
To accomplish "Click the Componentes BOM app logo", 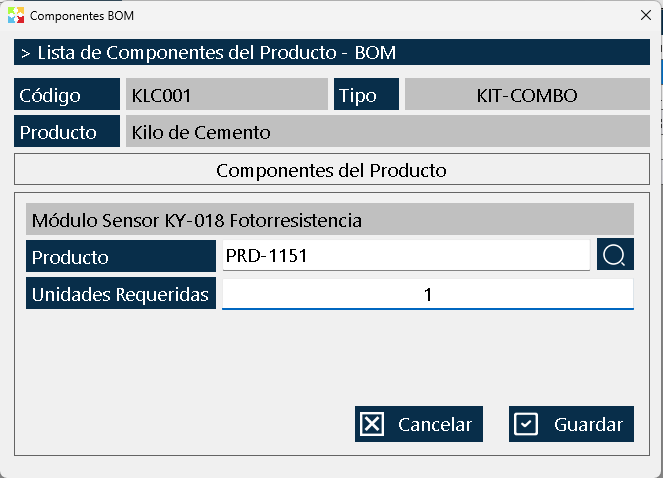I will [16, 15].
